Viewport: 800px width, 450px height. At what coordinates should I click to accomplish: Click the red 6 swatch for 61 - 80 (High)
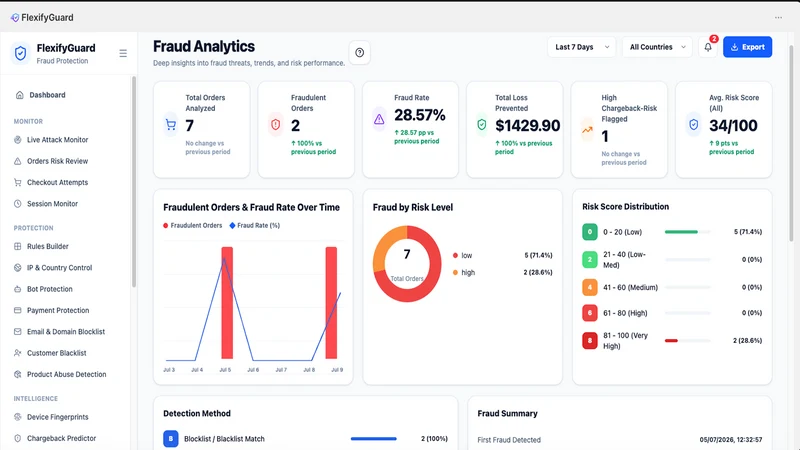pyautogui.click(x=590, y=313)
